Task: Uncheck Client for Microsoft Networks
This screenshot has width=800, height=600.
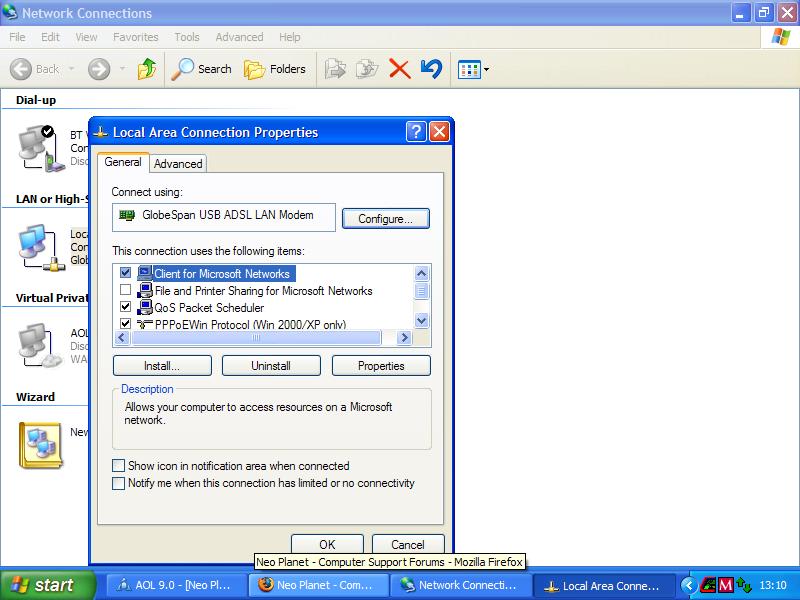Action: (x=125, y=273)
